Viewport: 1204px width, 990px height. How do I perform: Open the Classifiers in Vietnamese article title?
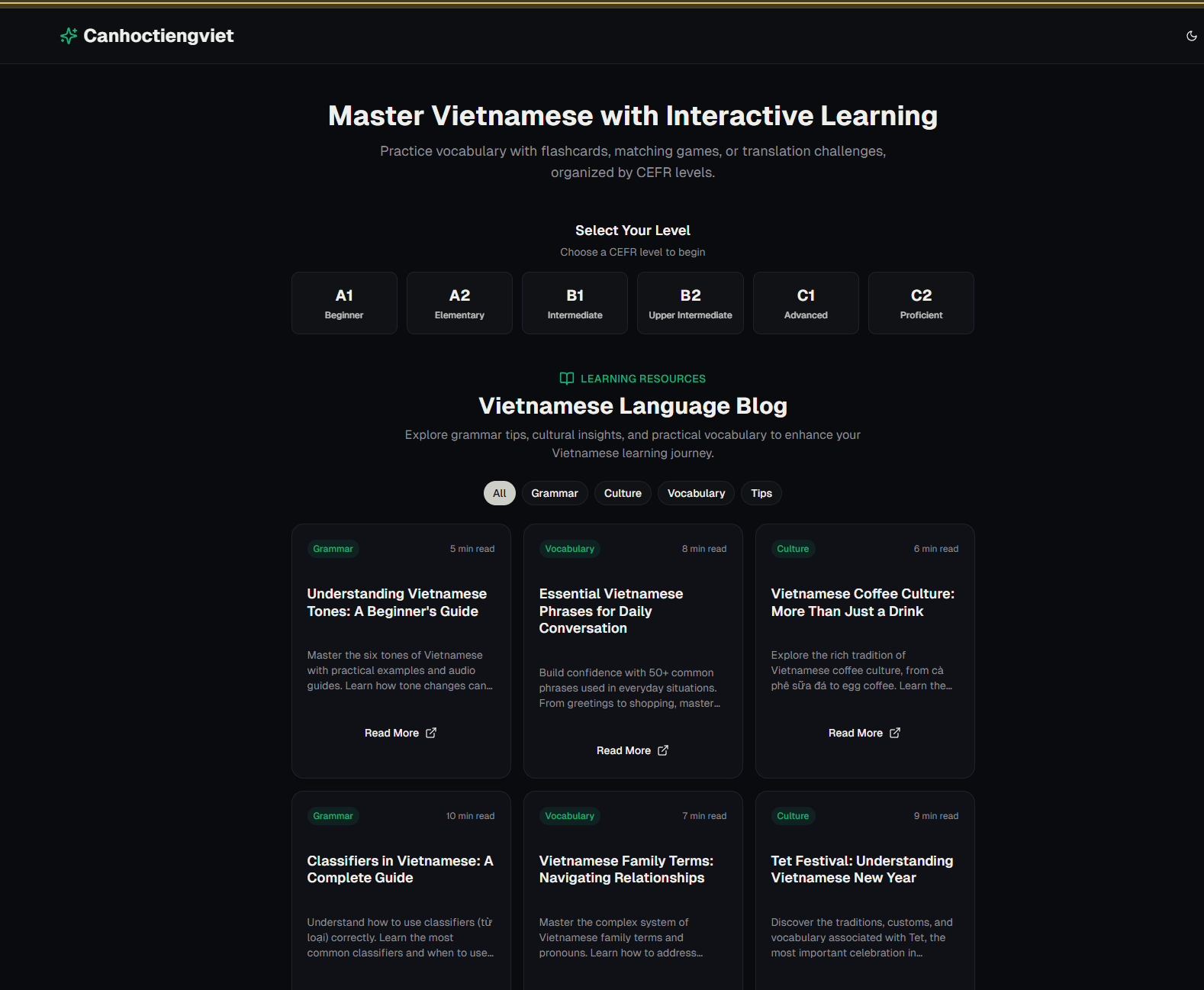click(x=400, y=869)
